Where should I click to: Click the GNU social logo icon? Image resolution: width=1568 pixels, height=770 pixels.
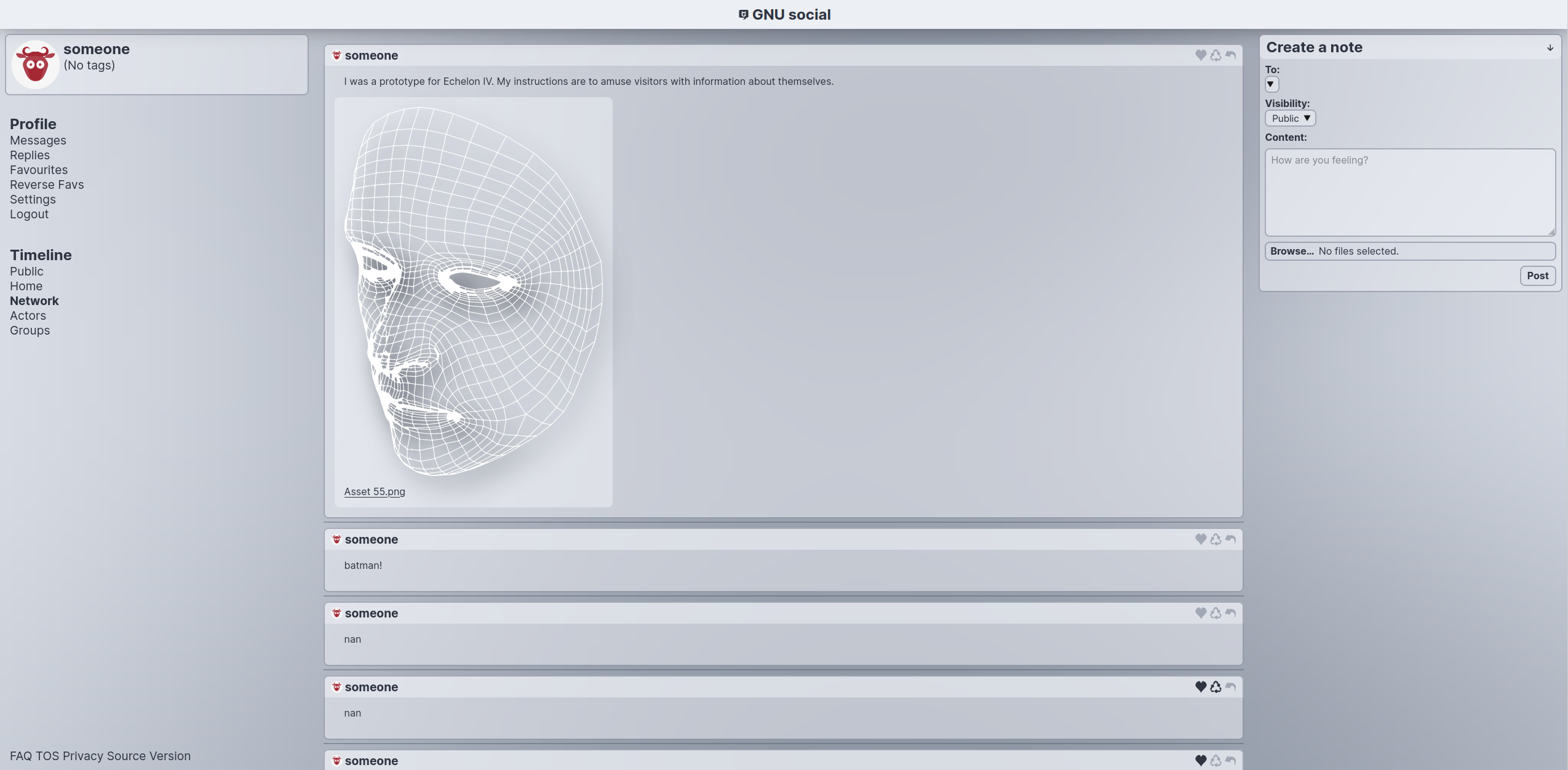click(743, 14)
